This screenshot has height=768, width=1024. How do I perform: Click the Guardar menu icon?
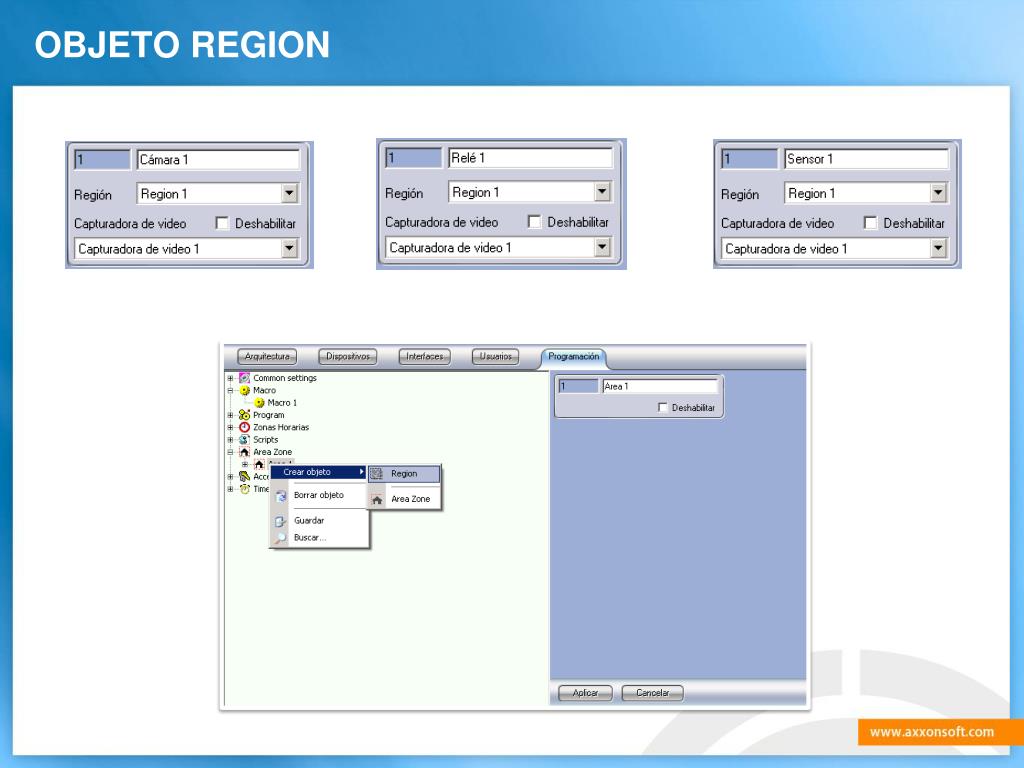tap(281, 521)
